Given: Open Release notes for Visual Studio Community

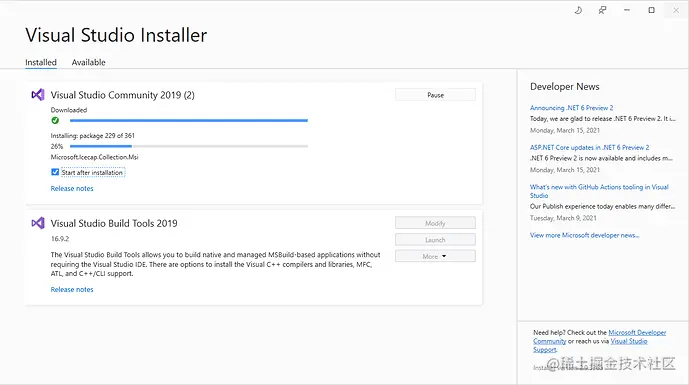Looking at the screenshot, I should click(72, 189).
